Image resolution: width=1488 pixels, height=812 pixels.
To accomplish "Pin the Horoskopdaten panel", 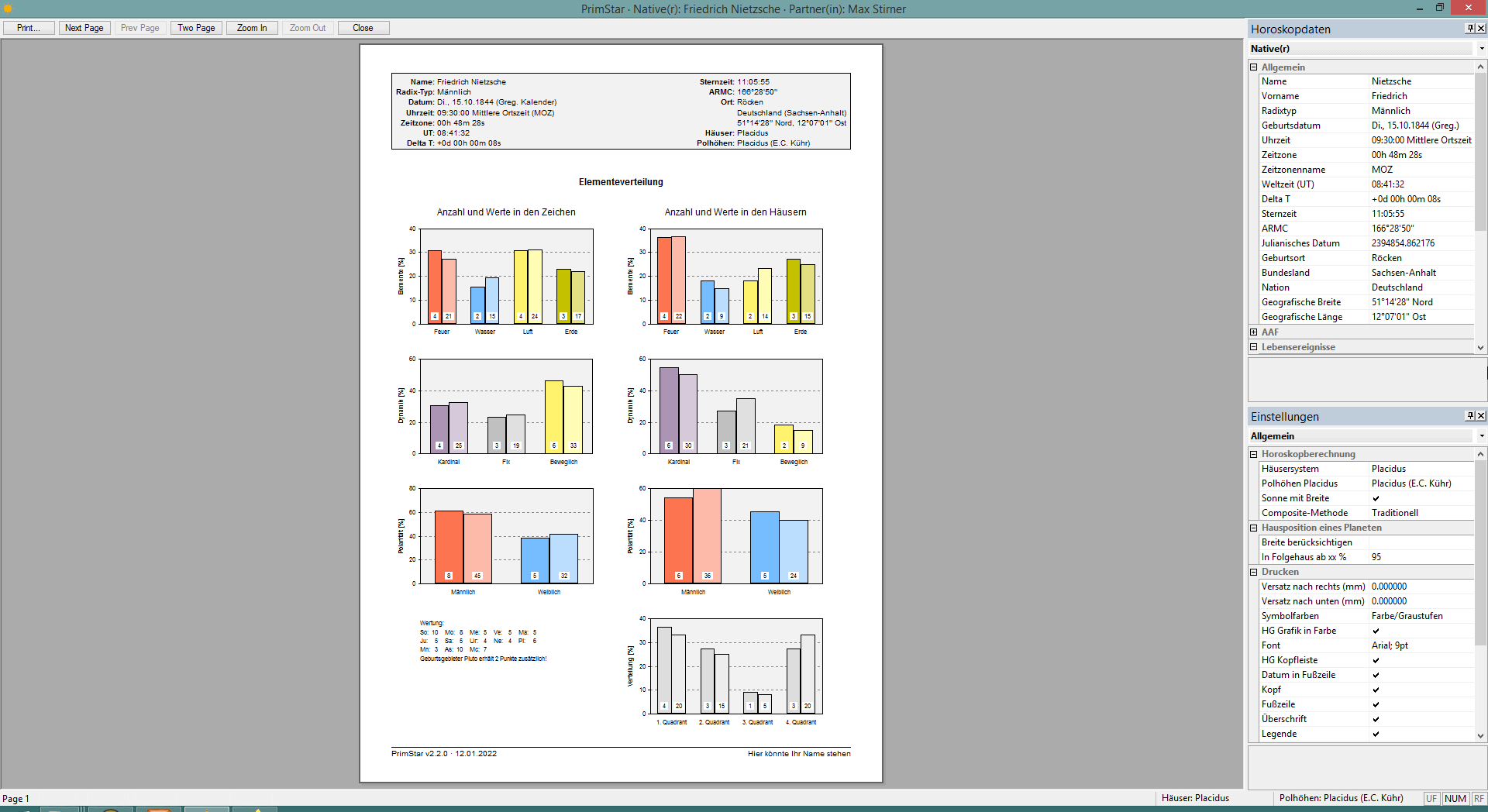I will pyautogui.click(x=1469, y=29).
